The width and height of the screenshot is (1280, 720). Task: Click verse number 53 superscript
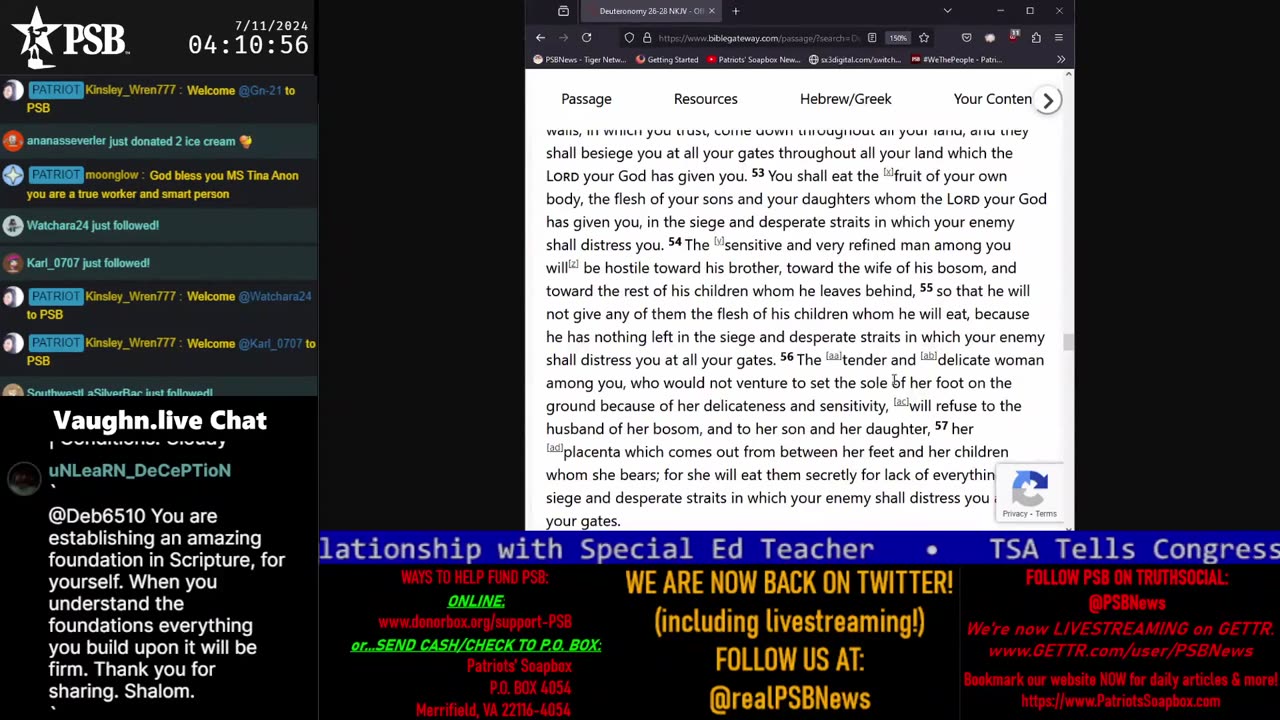click(x=758, y=173)
